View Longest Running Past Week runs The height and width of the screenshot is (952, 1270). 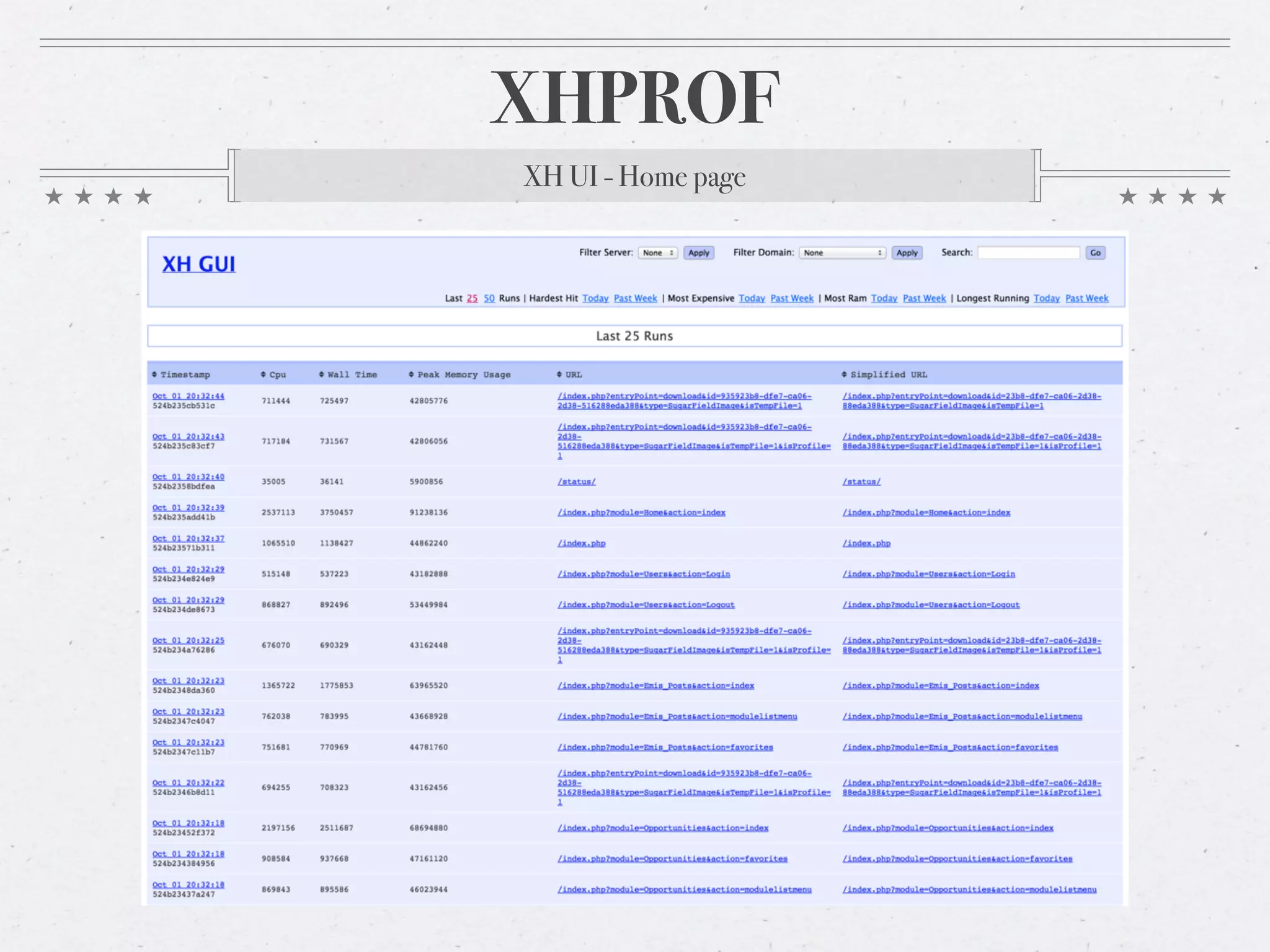click(x=1086, y=298)
